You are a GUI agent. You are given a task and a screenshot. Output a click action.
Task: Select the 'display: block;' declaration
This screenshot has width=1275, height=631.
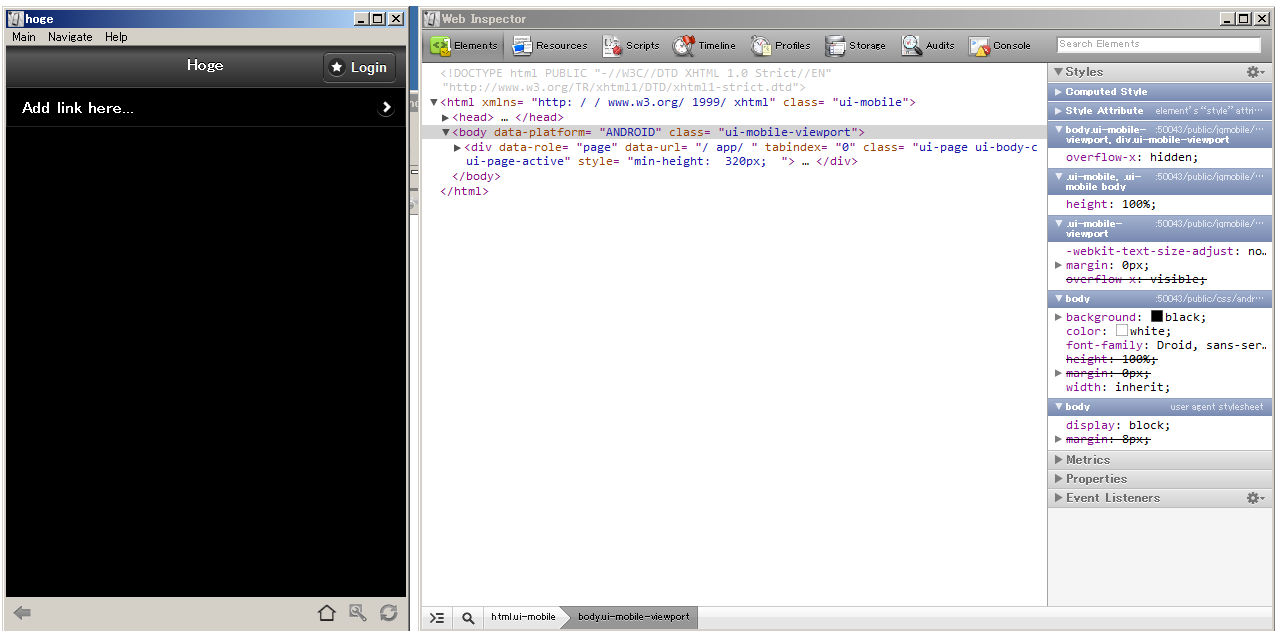[x=1118, y=425]
